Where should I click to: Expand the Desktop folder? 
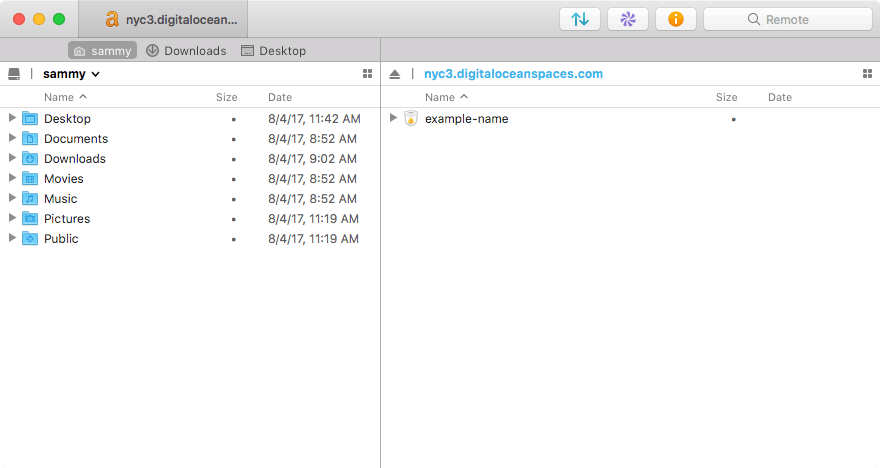coord(12,118)
